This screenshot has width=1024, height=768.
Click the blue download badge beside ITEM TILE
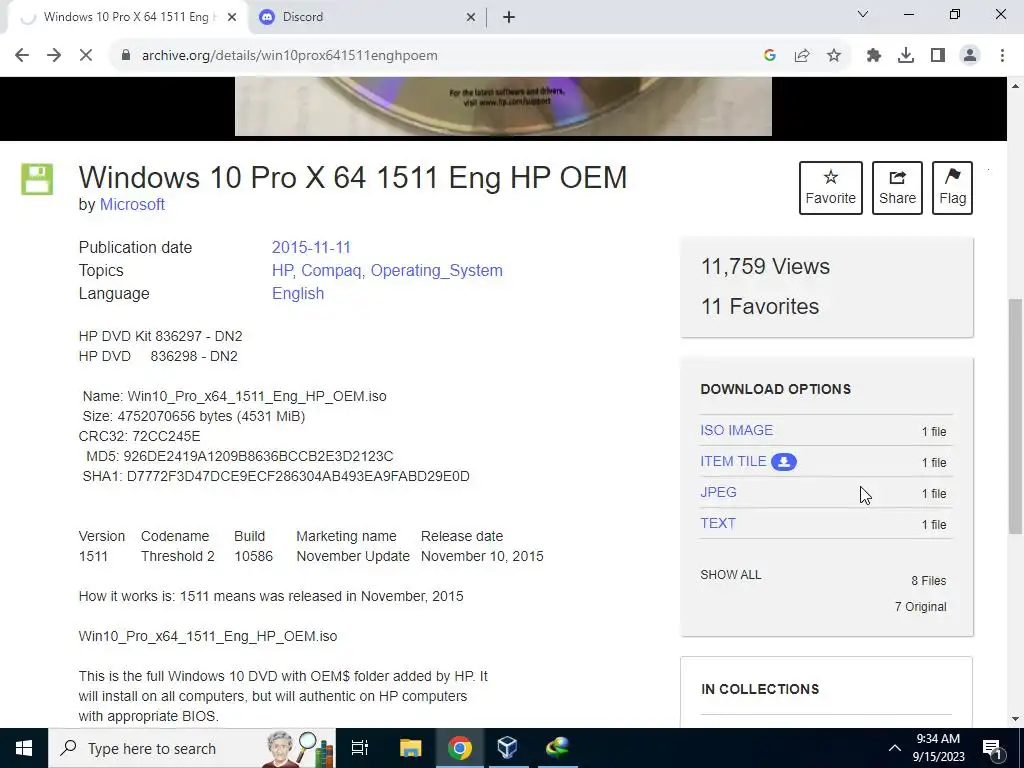pos(784,462)
